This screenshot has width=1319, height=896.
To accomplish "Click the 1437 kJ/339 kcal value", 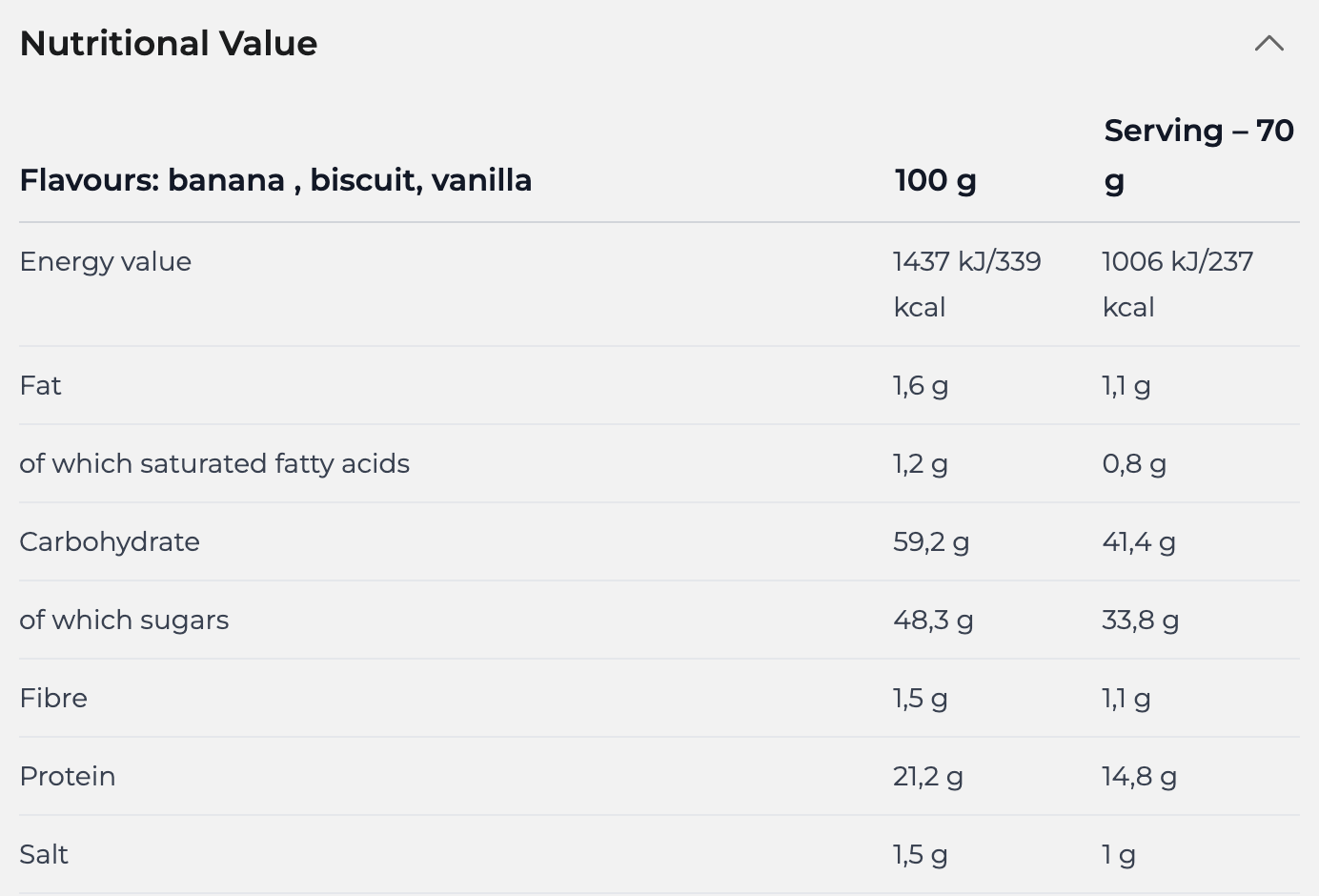I will 966,283.
